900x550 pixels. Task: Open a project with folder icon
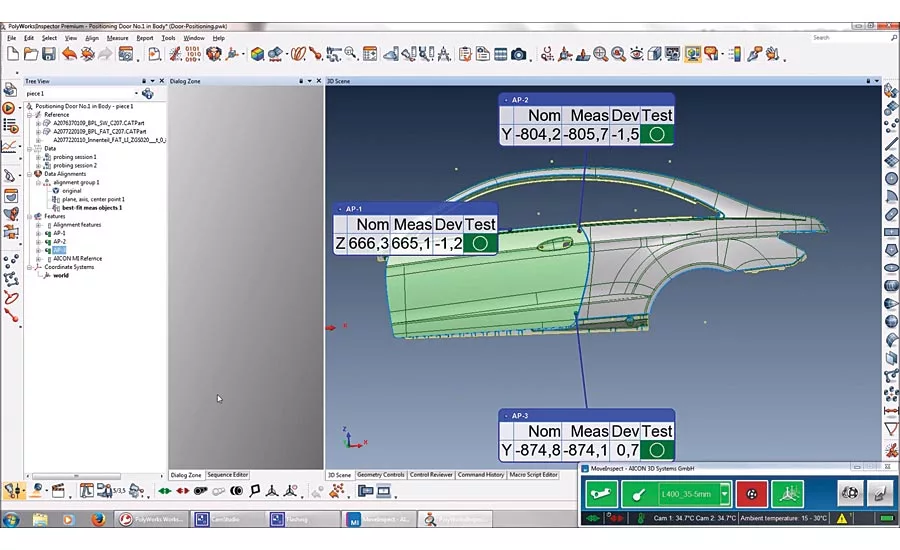pos(31,54)
